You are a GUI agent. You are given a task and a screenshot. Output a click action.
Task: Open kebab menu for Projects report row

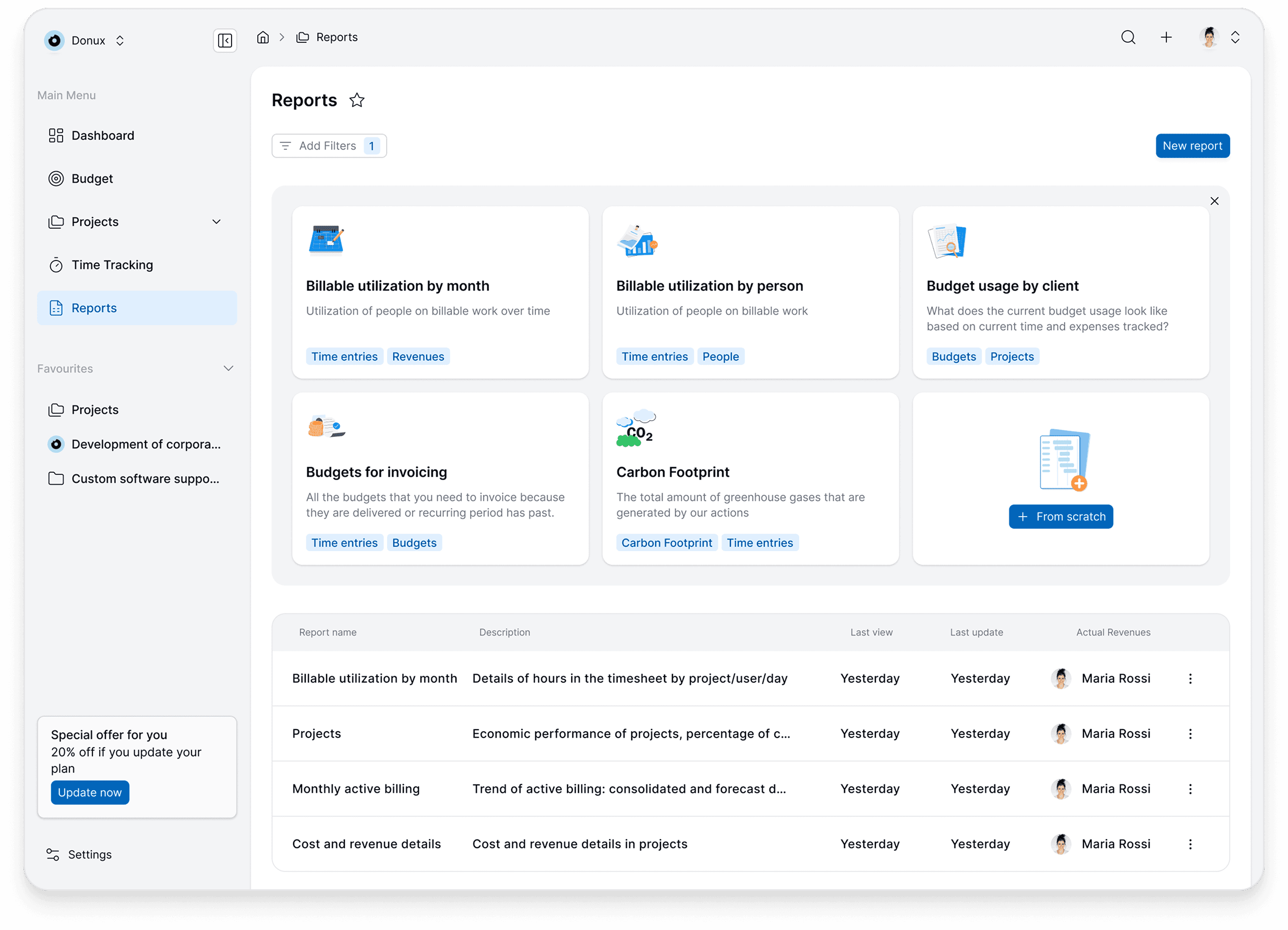1190,733
